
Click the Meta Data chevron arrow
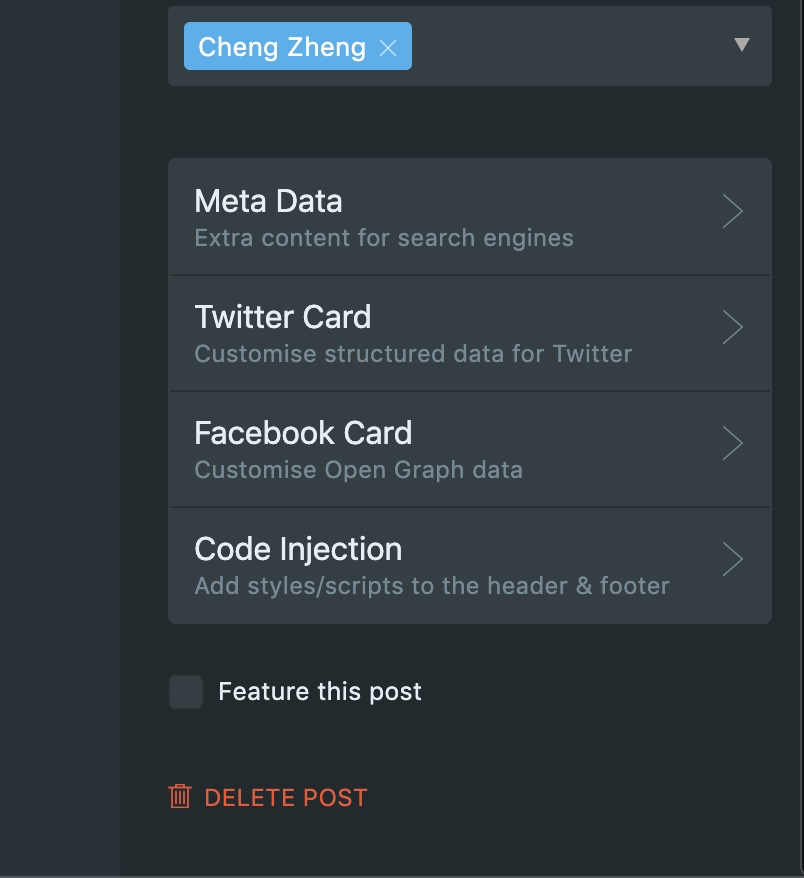[x=732, y=212]
